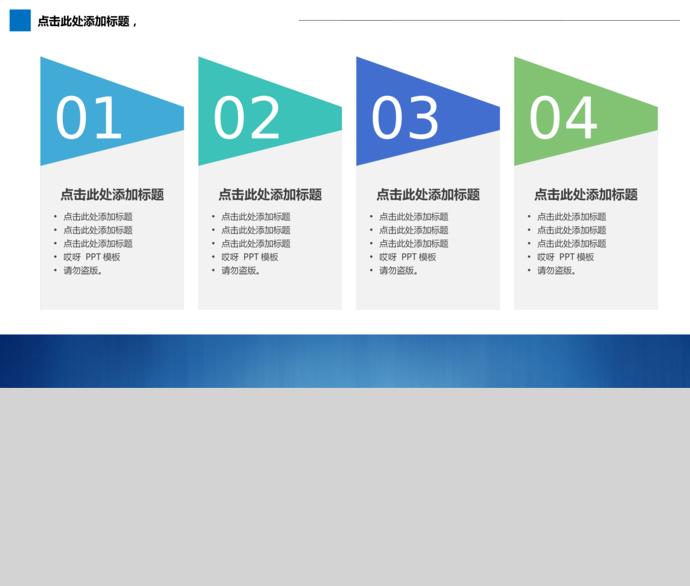Select the large number 01

click(88, 118)
